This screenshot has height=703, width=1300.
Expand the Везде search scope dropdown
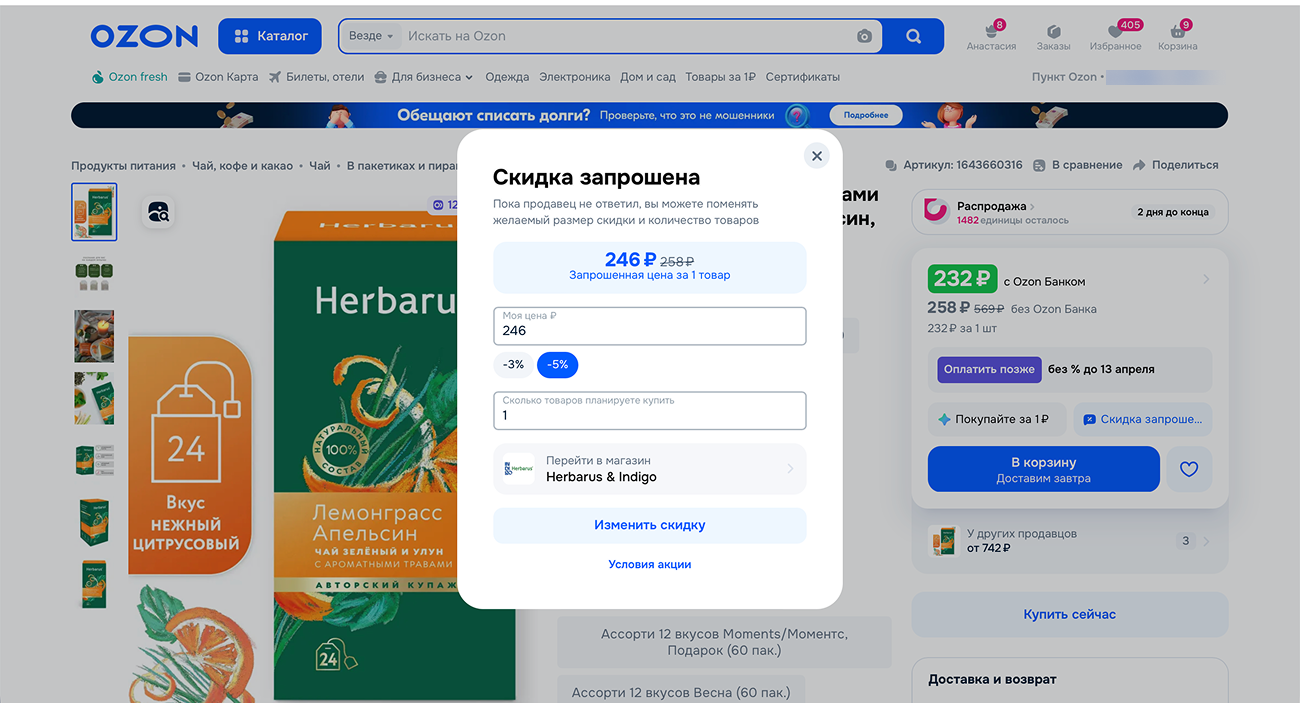click(370, 36)
